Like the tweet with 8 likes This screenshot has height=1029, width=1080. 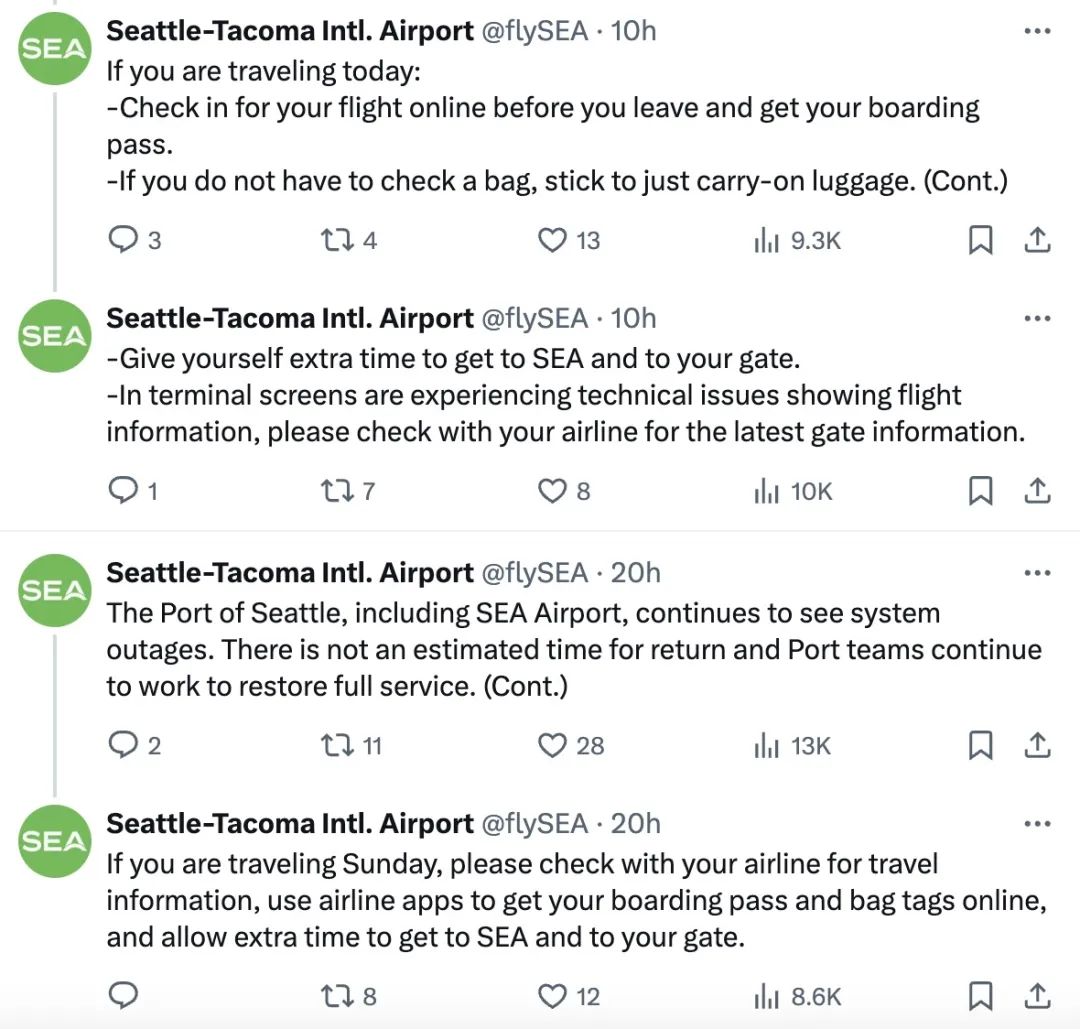(x=552, y=490)
